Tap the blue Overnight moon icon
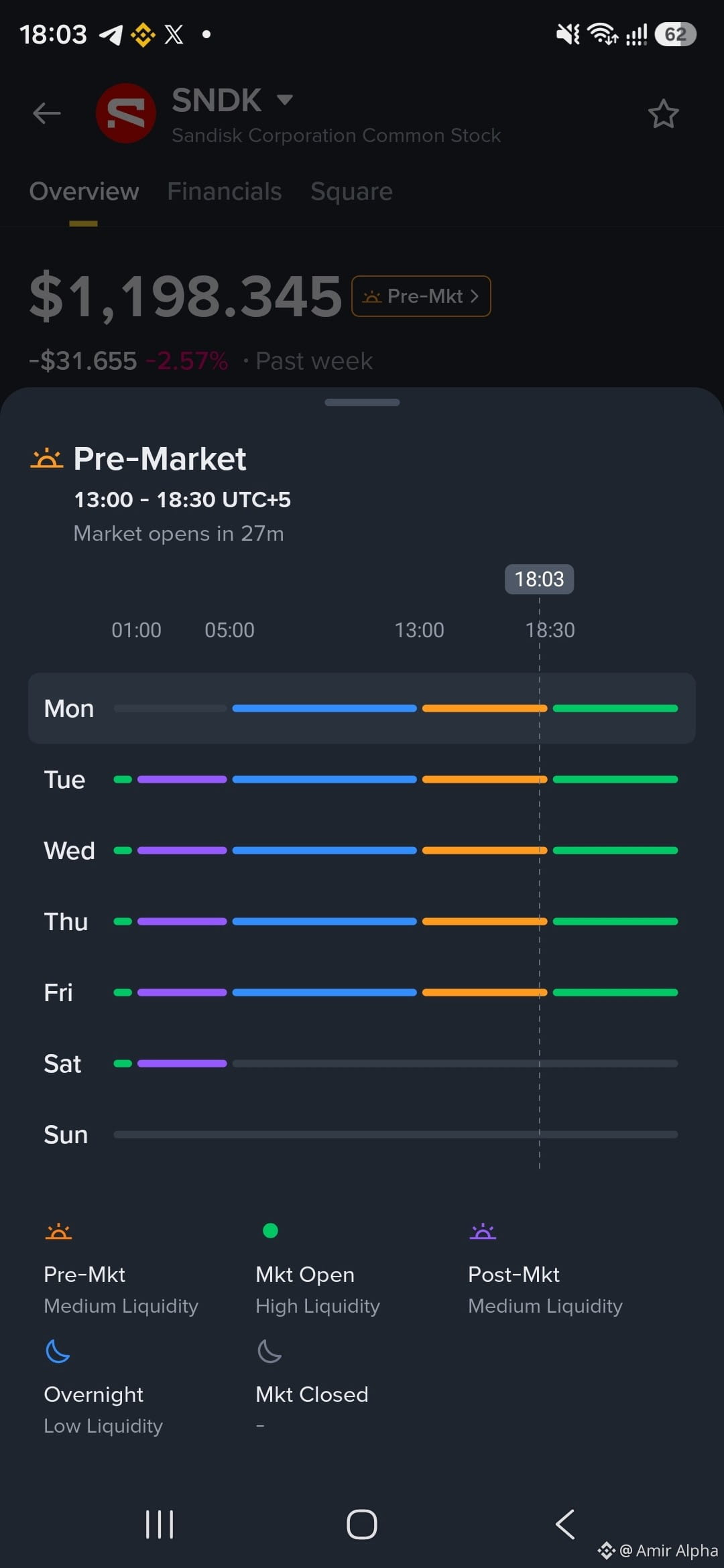The width and height of the screenshot is (724, 1568). point(58,1351)
